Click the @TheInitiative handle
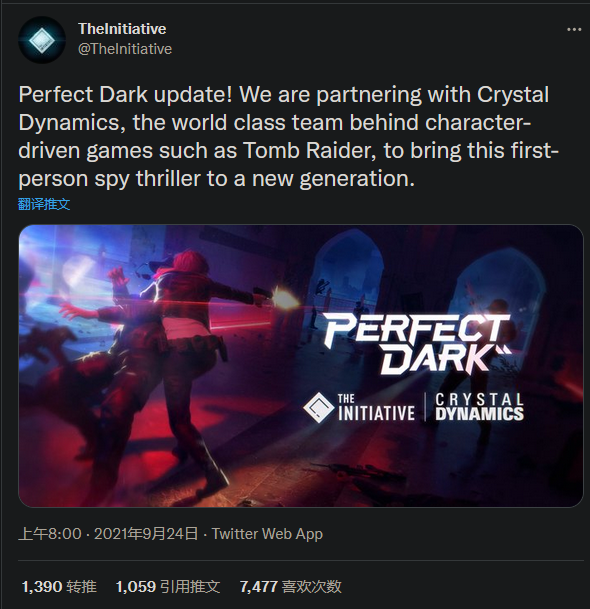Image resolution: width=590 pixels, height=609 pixels. (x=125, y=49)
